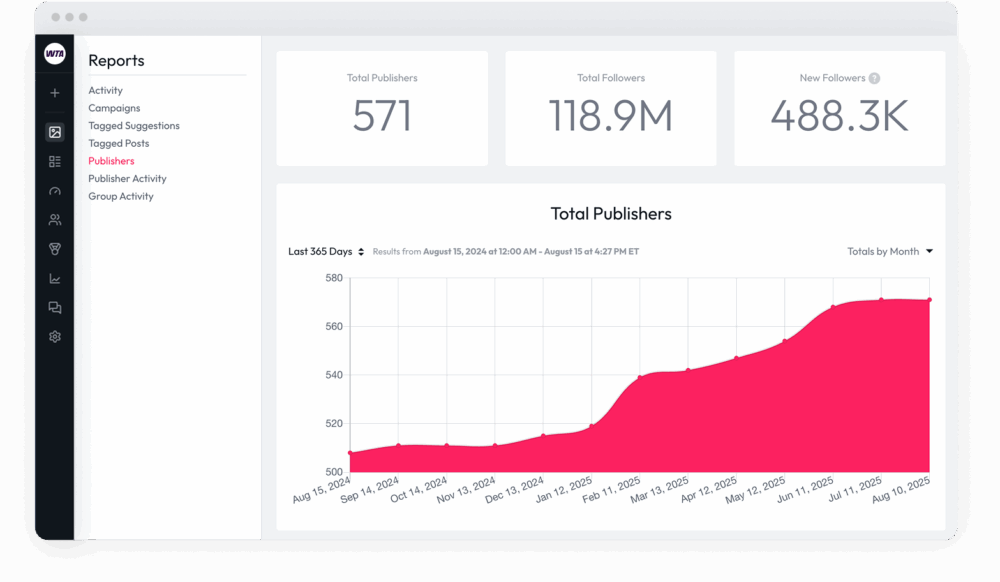Open the list layout sidebar icon
1000x582 pixels.
(x=55, y=161)
